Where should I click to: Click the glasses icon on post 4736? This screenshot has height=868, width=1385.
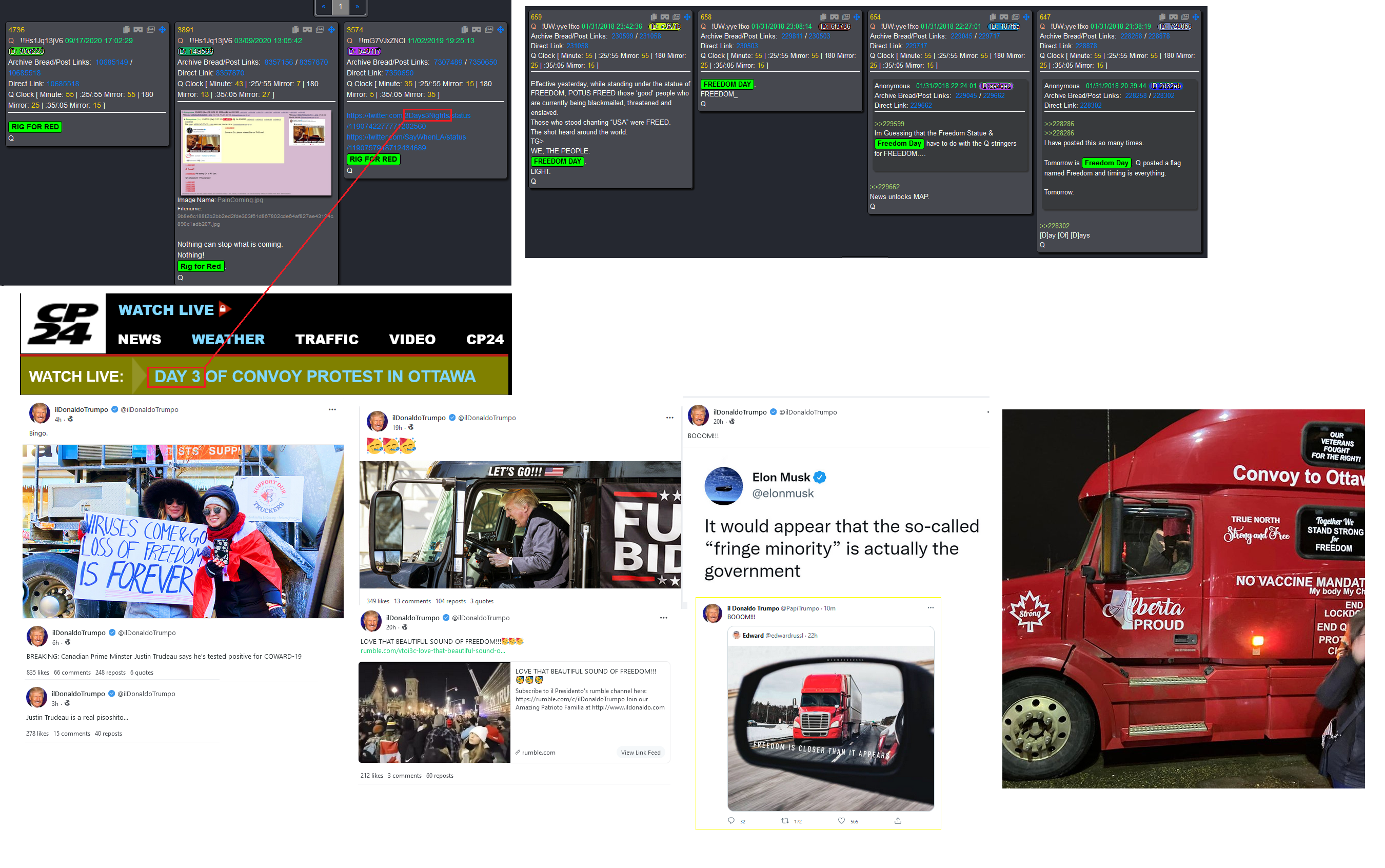click(x=138, y=30)
